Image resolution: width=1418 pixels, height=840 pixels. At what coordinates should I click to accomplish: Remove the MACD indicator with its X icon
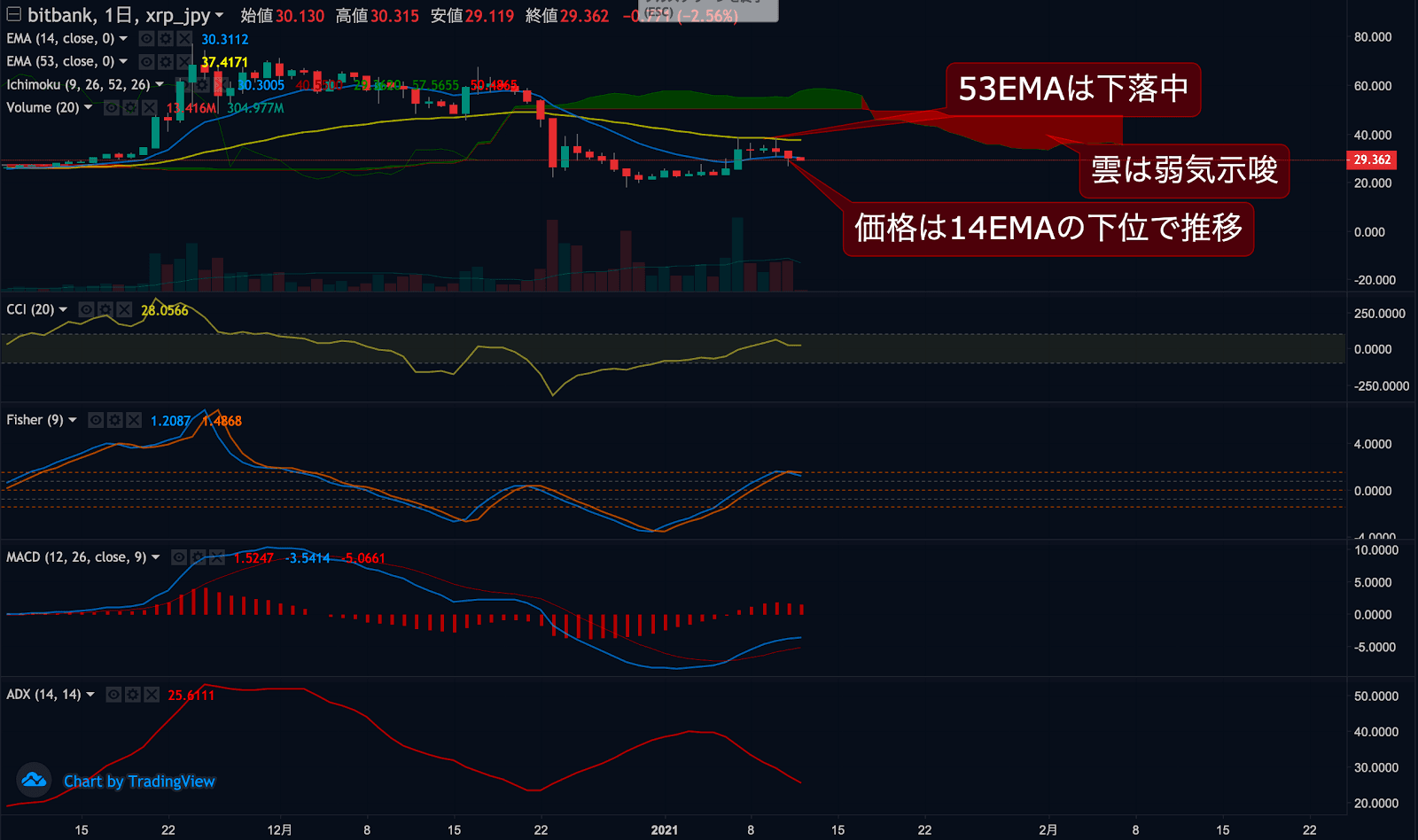[x=217, y=557]
